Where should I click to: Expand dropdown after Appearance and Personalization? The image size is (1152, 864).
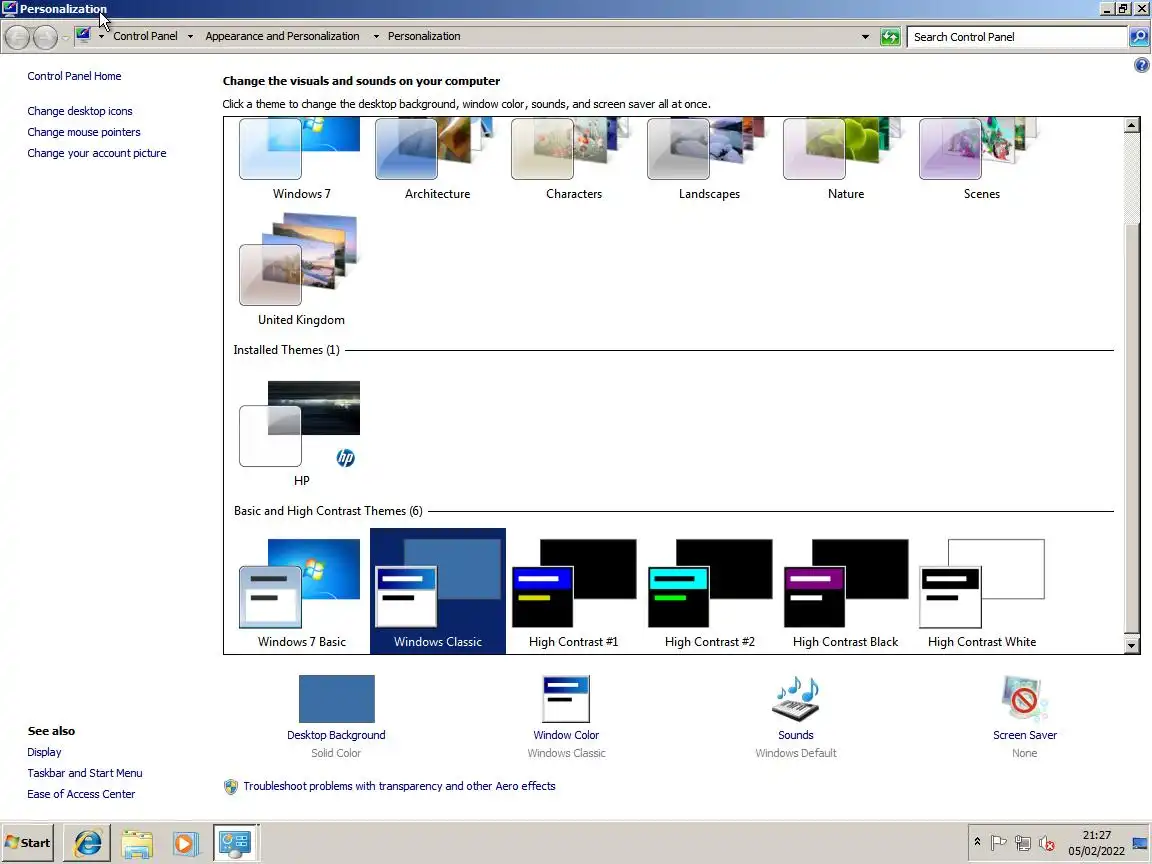(376, 36)
